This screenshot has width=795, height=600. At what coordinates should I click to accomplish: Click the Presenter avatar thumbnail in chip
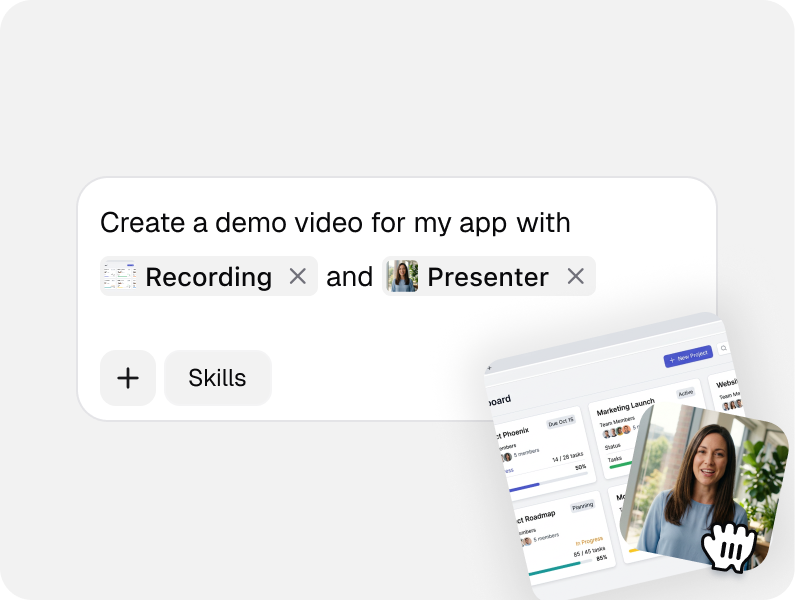[403, 276]
